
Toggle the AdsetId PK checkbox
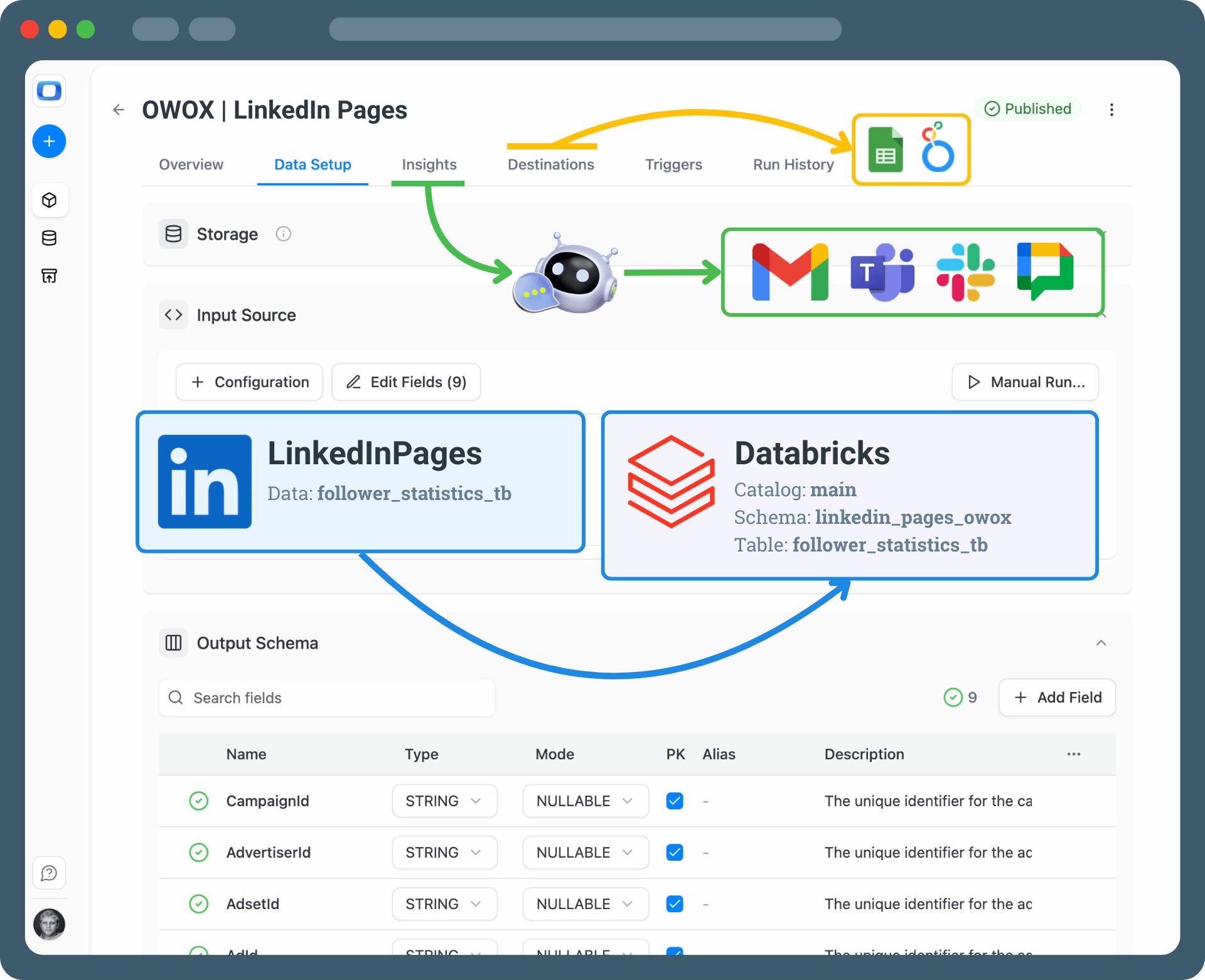tap(675, 904)
